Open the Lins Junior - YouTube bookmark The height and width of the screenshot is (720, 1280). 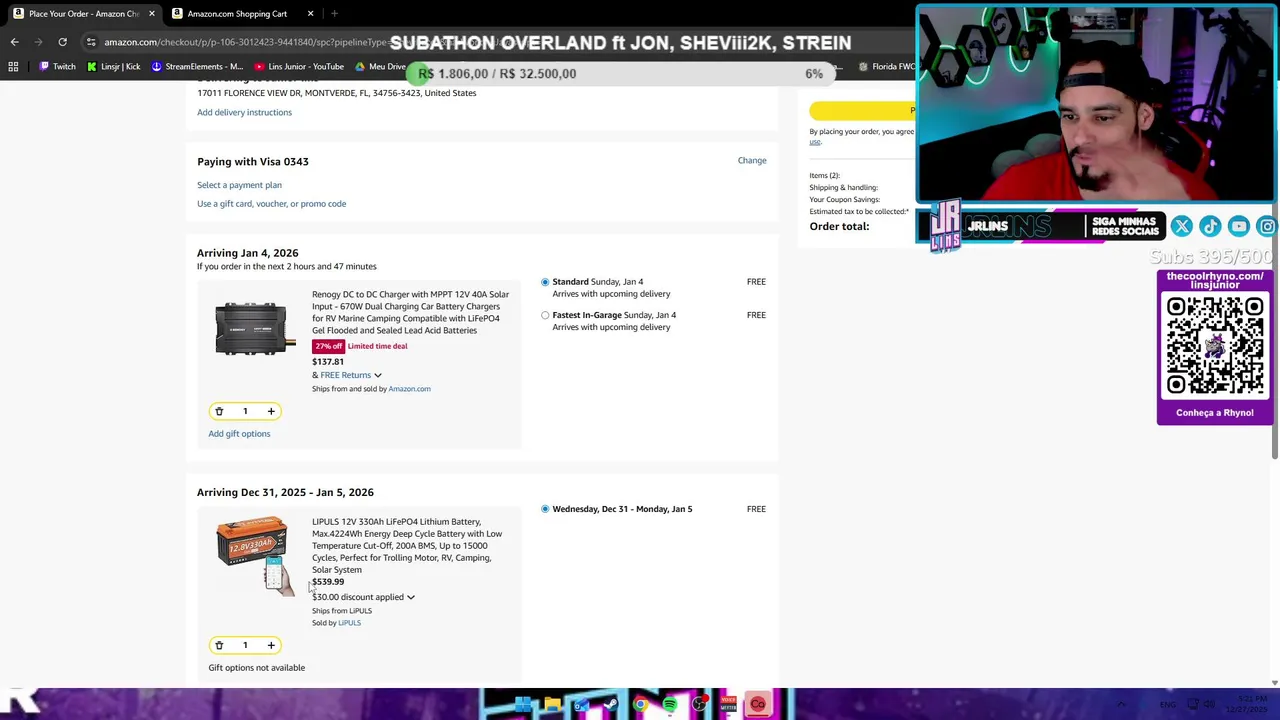(298, 67)
